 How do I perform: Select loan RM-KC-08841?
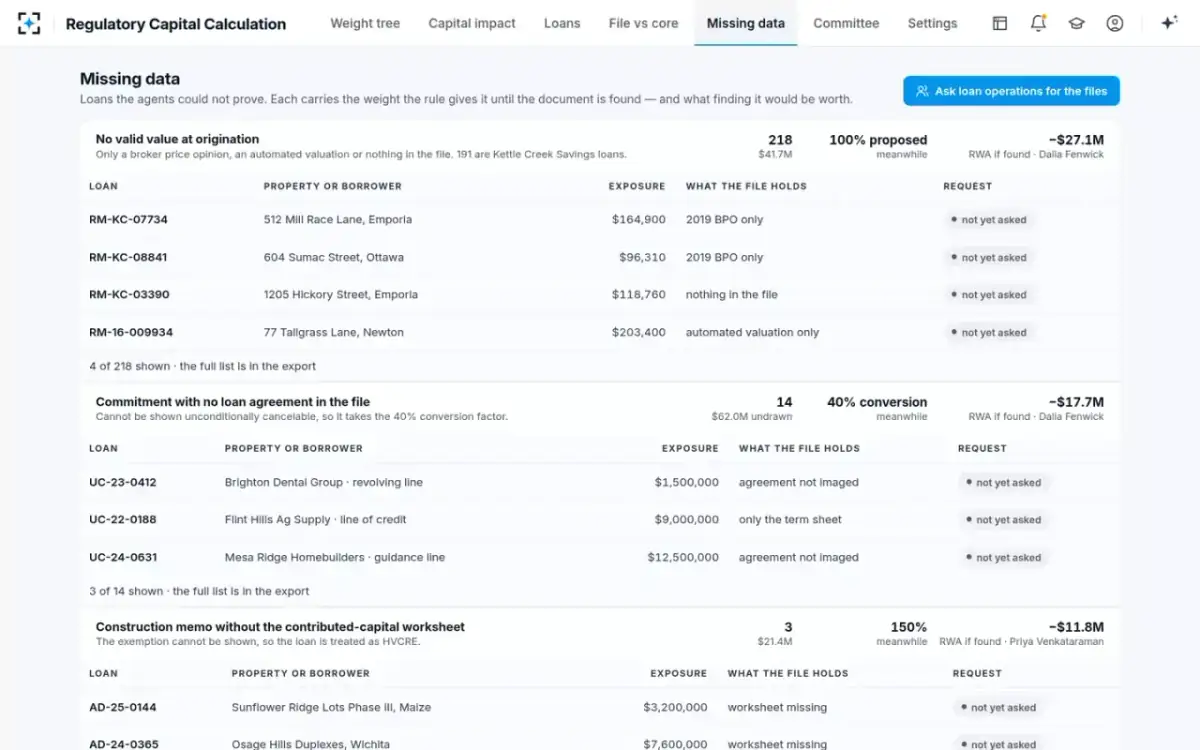click(x=128, y=258)
